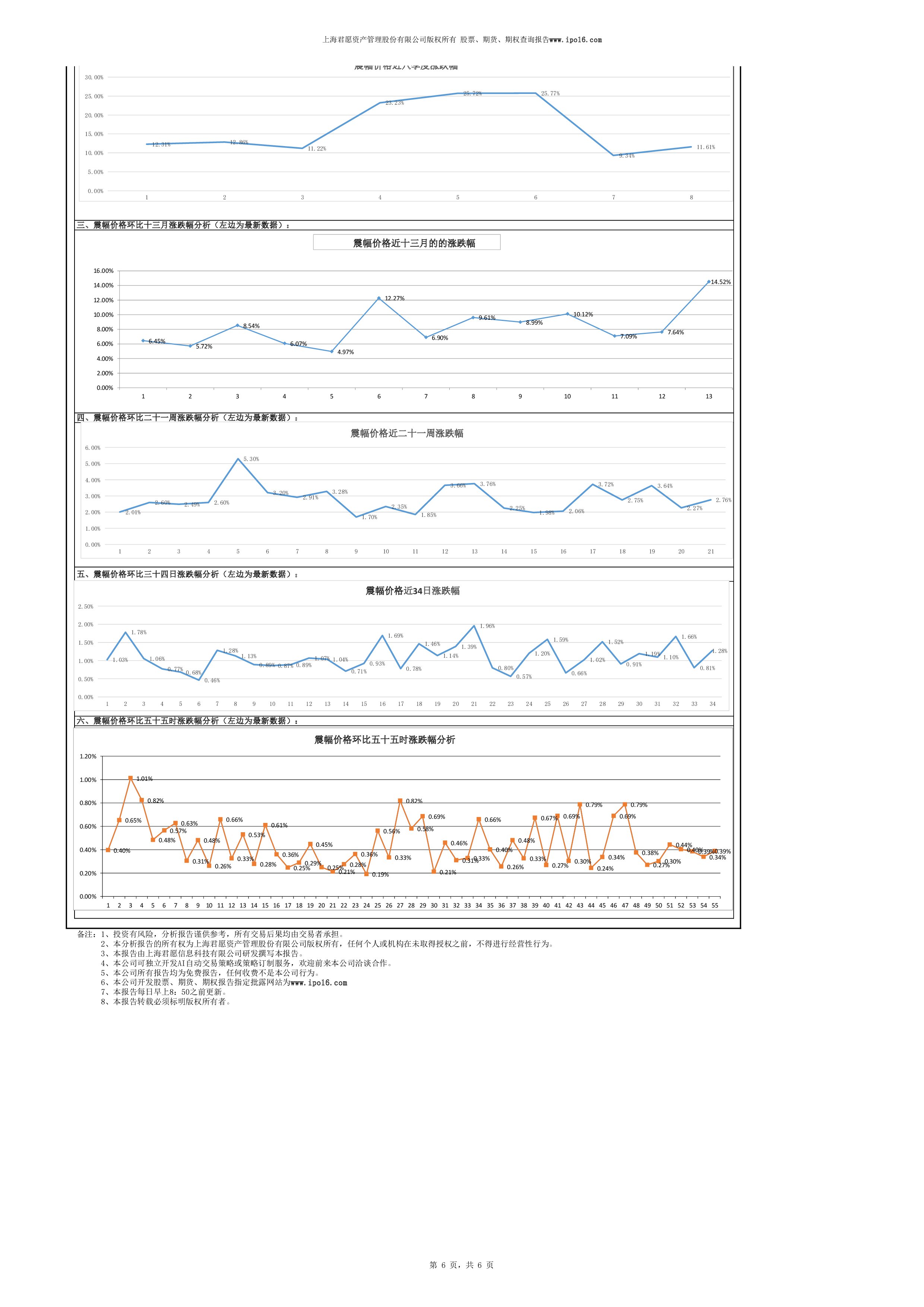
Task: Click the 12.27% peak label in monthly chart
Action: (394, 298)
